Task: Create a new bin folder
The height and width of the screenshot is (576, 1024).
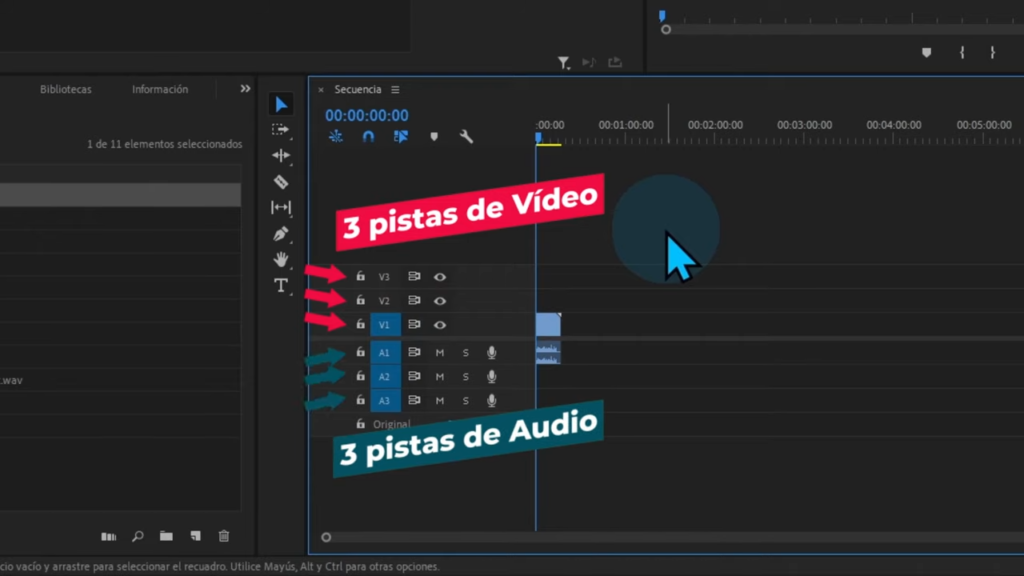Action: (167, 536)
